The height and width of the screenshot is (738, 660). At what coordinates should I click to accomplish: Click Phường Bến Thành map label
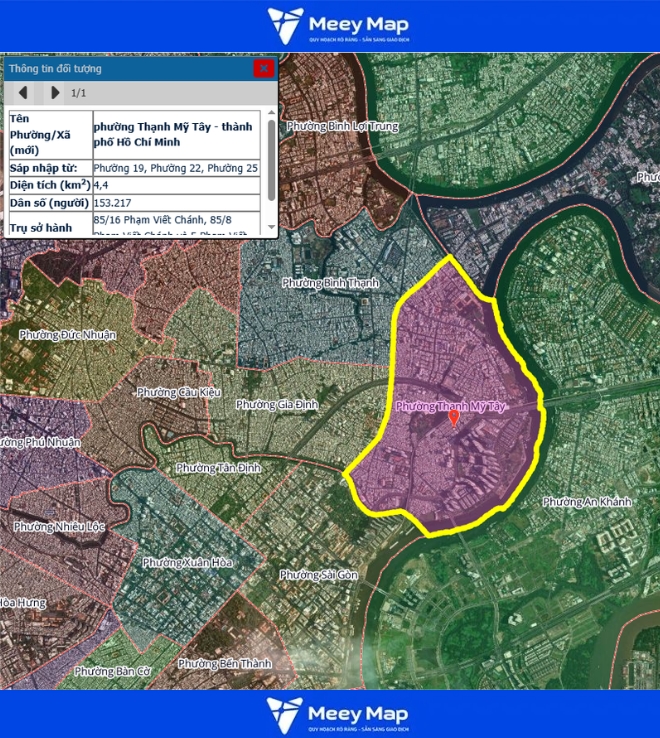(224, 663)
